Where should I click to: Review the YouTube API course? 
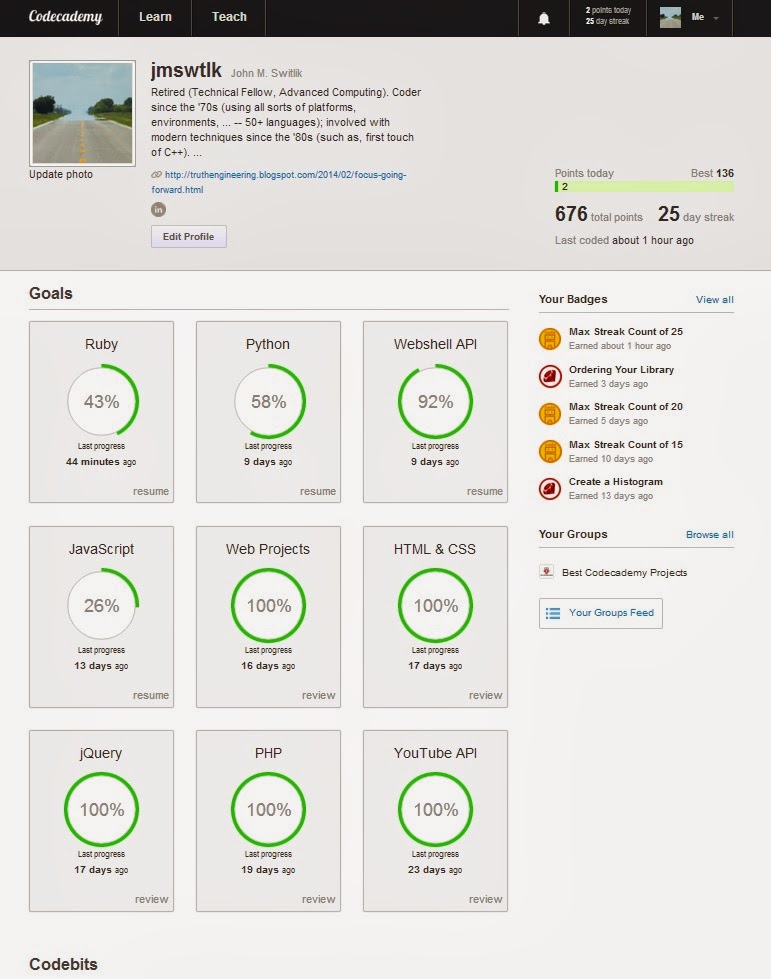485,899
